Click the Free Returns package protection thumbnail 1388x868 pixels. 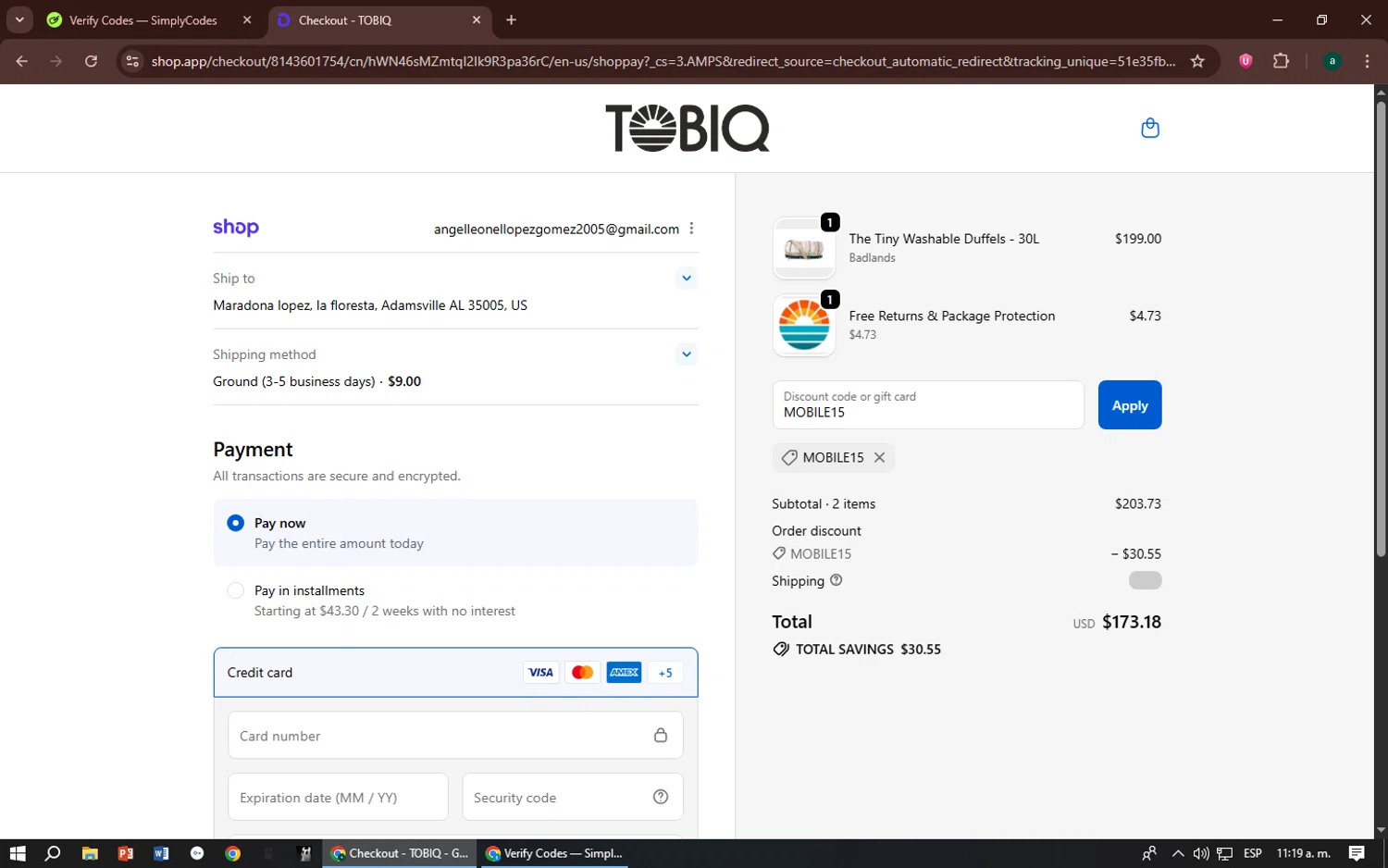pyautogui.click(x=804, y=326)
